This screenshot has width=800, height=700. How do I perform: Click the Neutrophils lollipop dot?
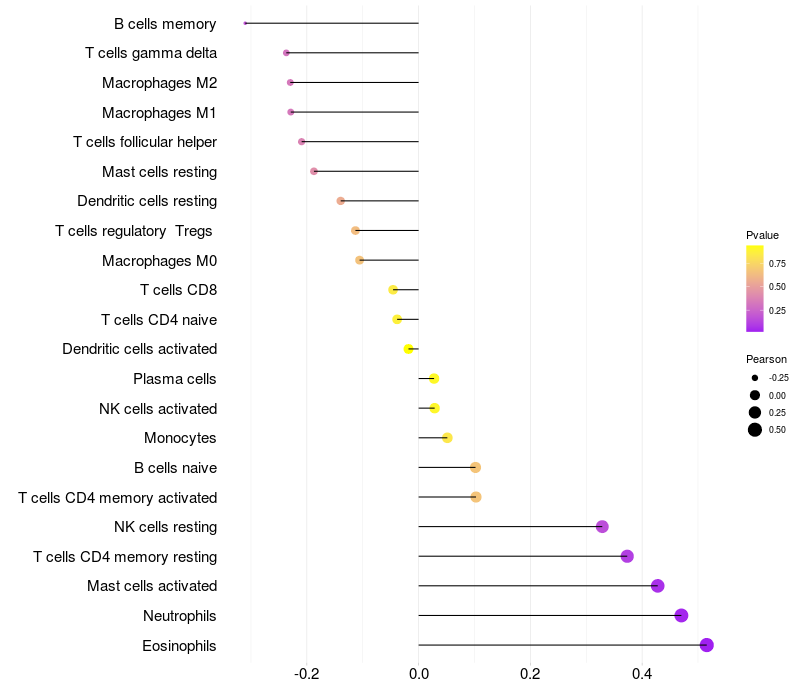pyautogui.click(x=681, y=615)
